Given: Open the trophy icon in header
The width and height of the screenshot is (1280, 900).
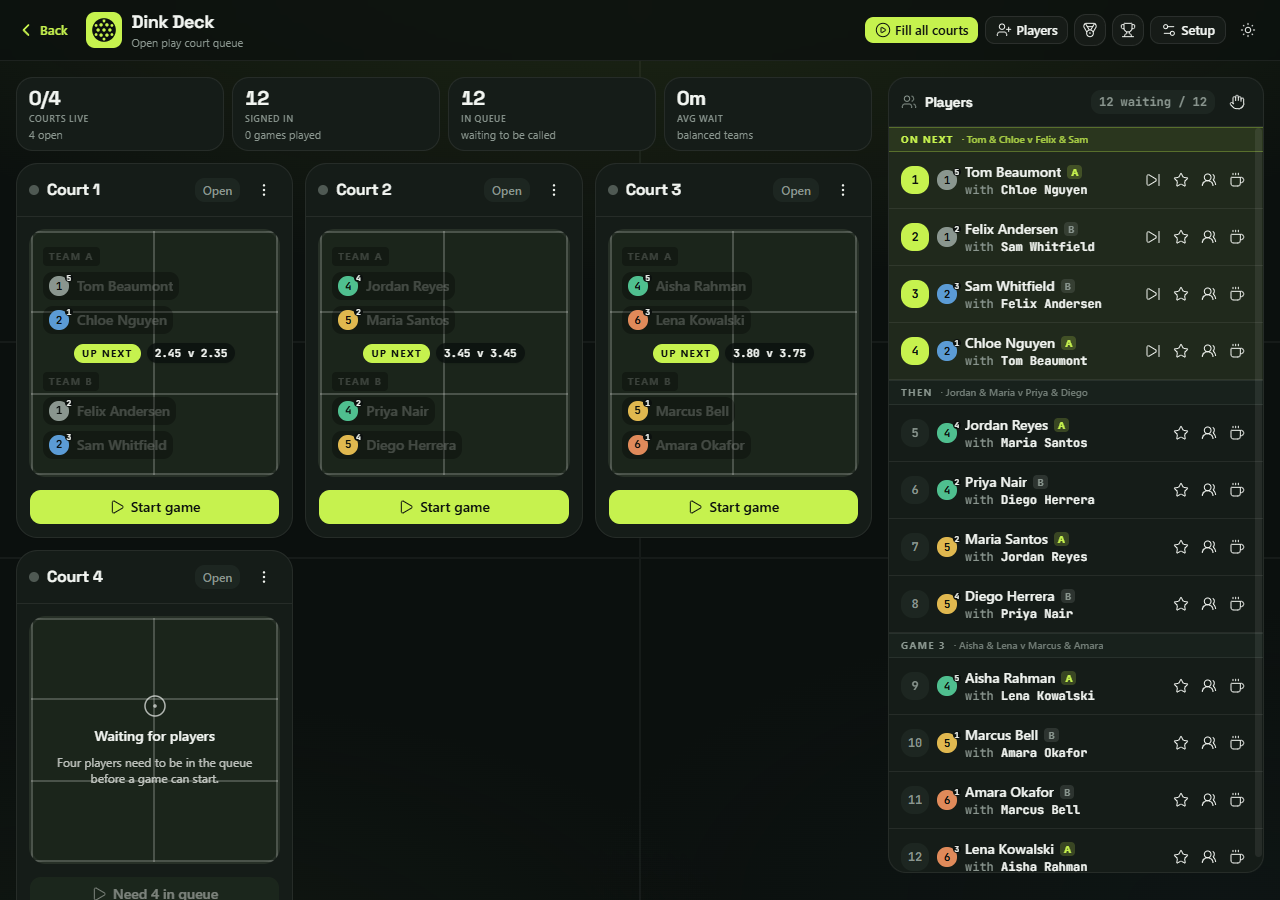Looking at the screenshot, I should point(1128,30).
